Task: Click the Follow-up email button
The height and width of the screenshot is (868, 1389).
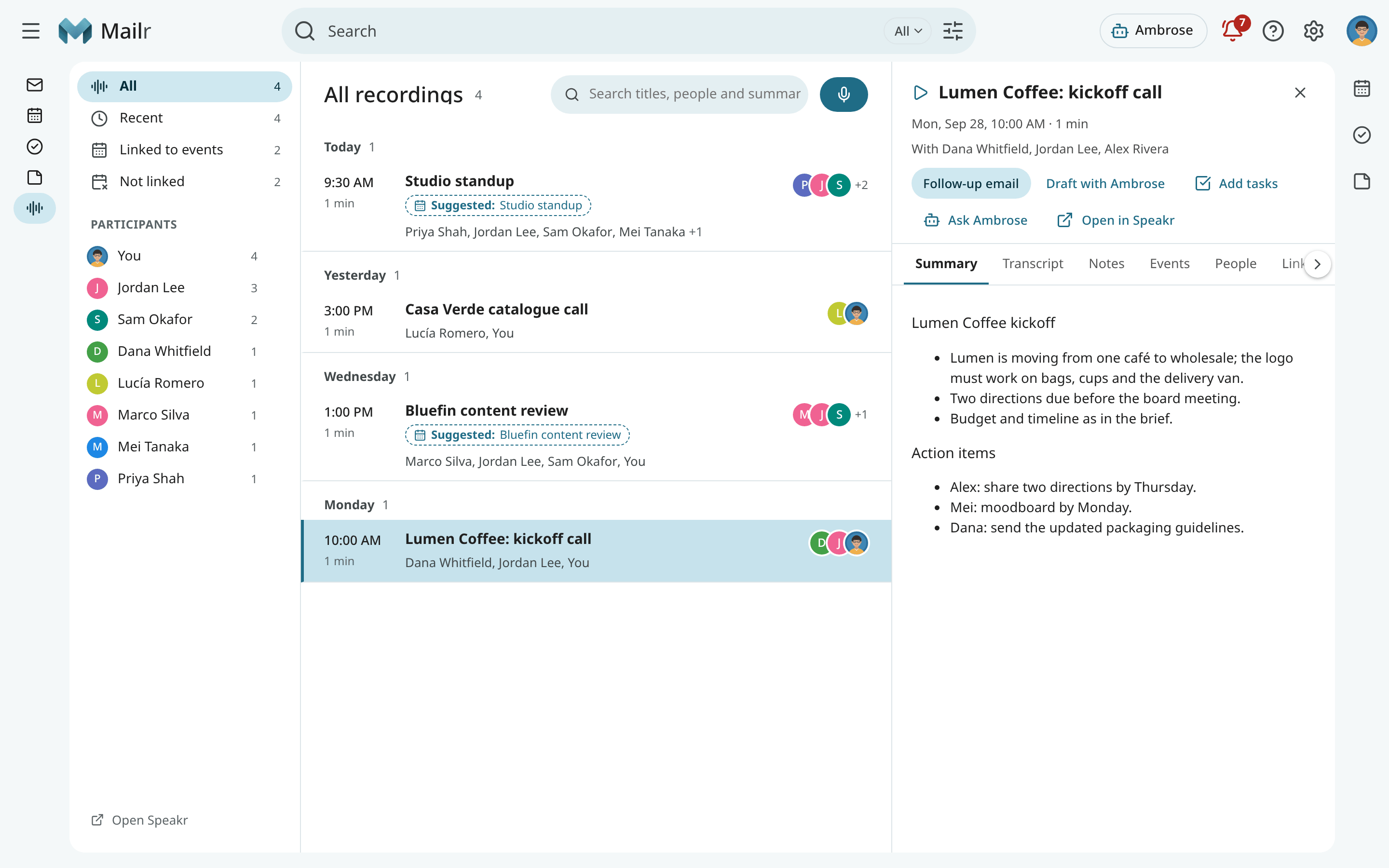Action: click(x=970, y=184)
